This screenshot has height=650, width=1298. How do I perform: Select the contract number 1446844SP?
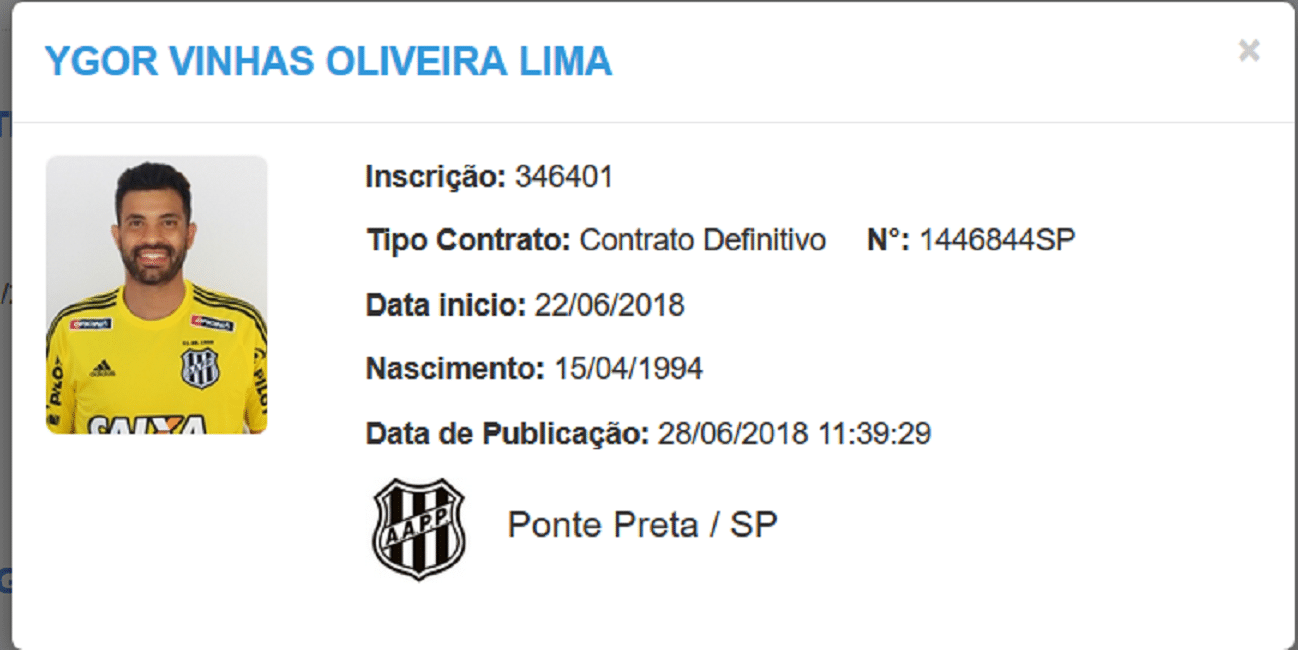997,240
